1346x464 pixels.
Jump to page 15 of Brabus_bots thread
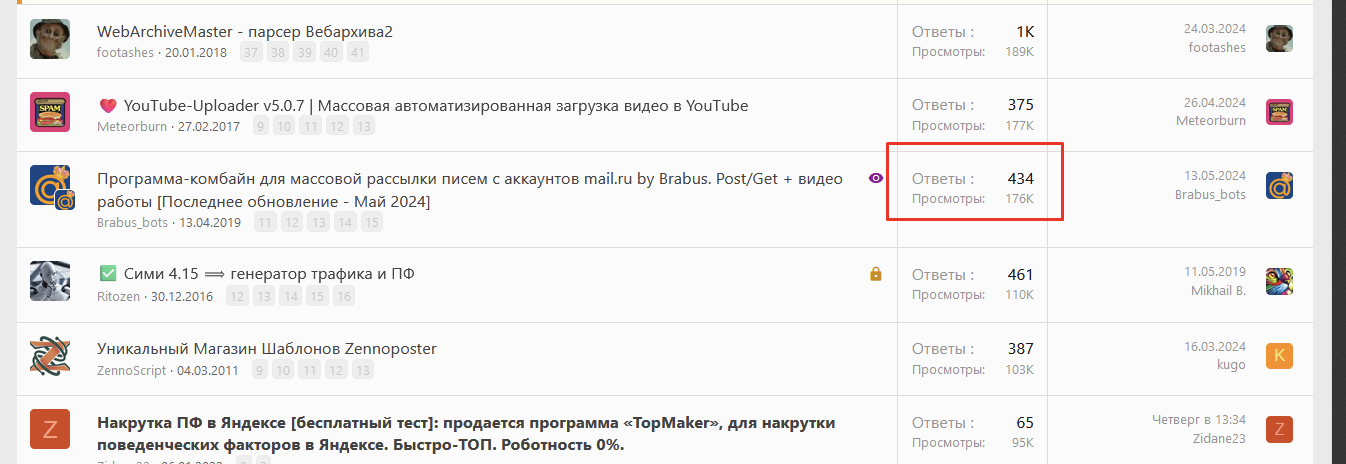(372, 222)
